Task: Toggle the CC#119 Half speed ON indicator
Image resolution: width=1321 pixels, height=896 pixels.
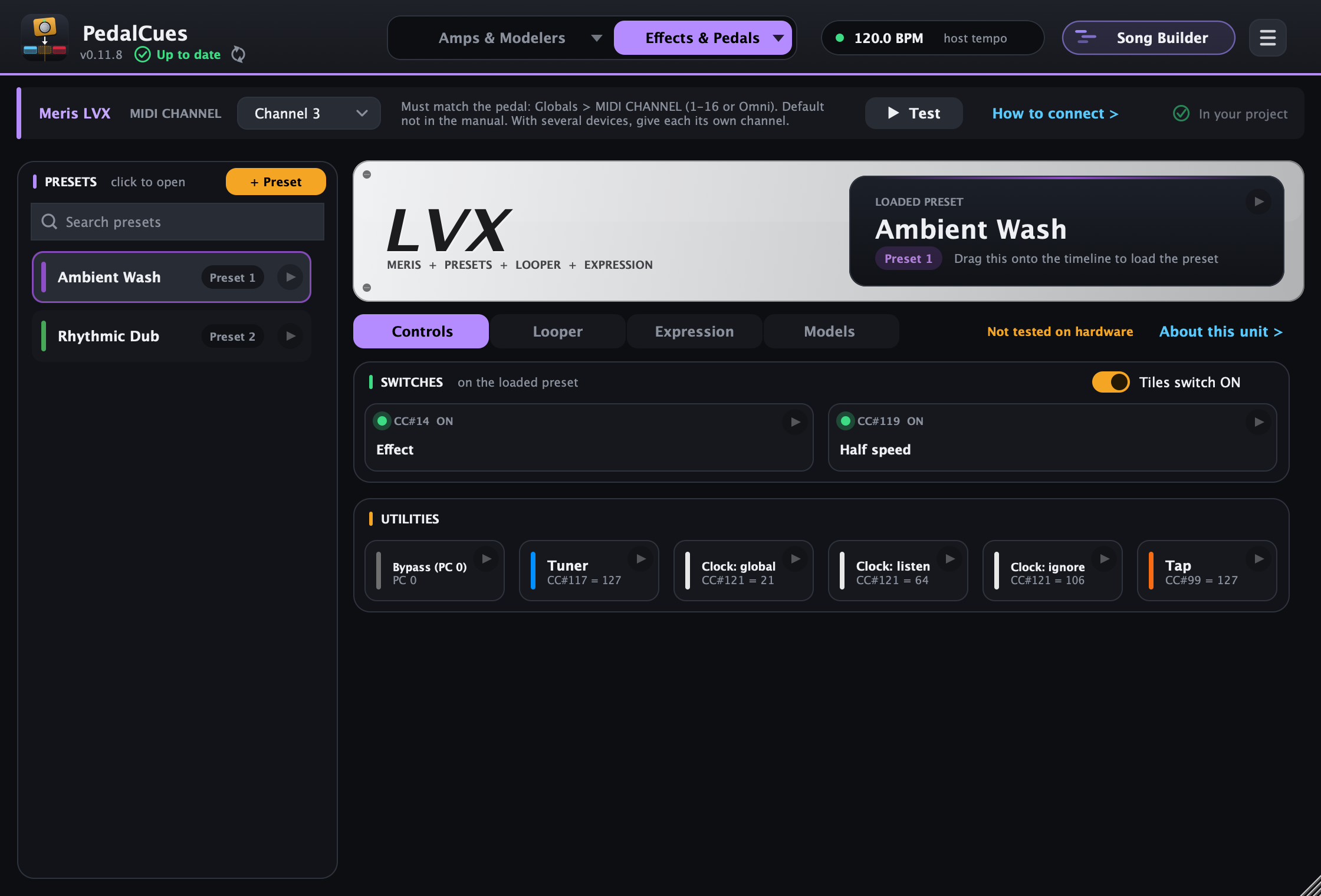Action: [x=846, y=421]
